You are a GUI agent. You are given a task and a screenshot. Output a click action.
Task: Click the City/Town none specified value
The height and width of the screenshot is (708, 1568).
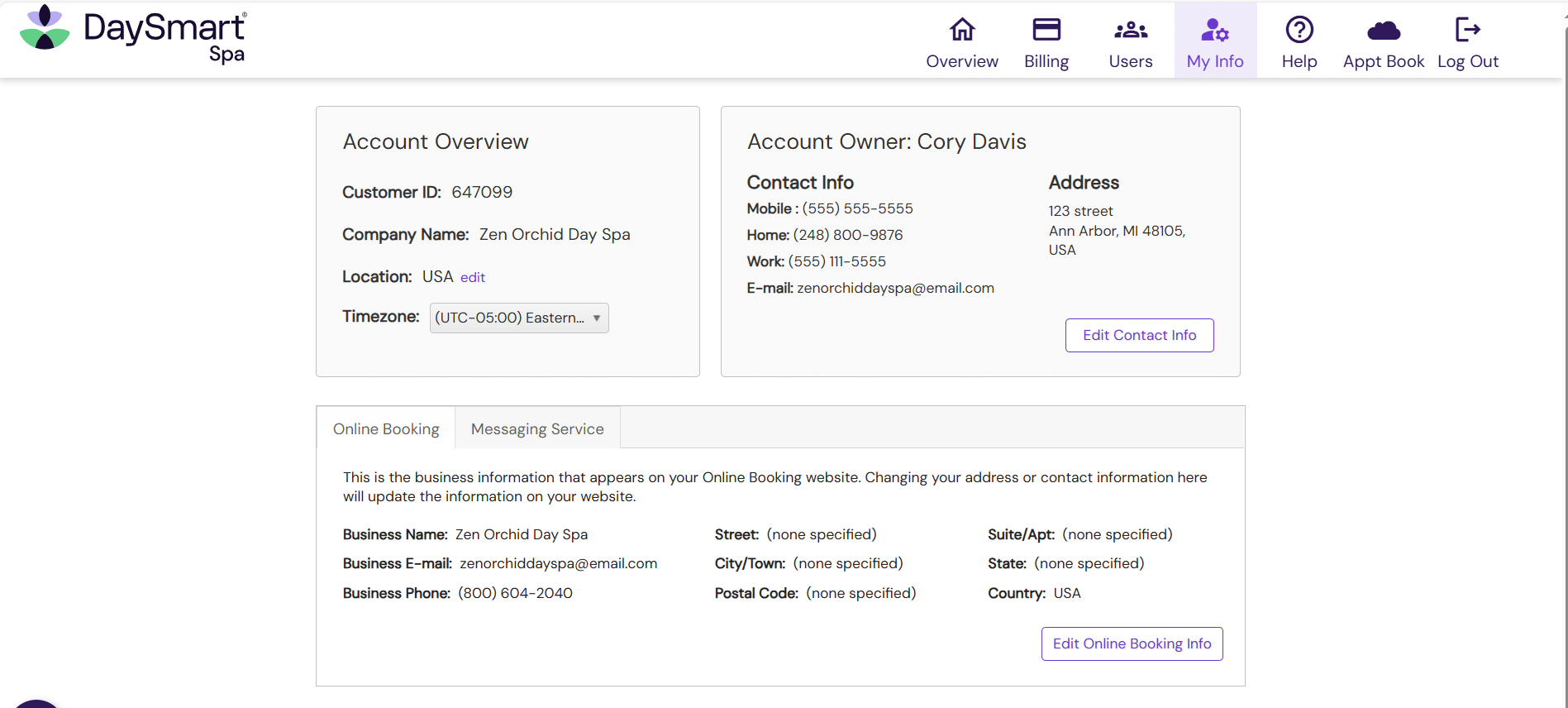[848, 563]
